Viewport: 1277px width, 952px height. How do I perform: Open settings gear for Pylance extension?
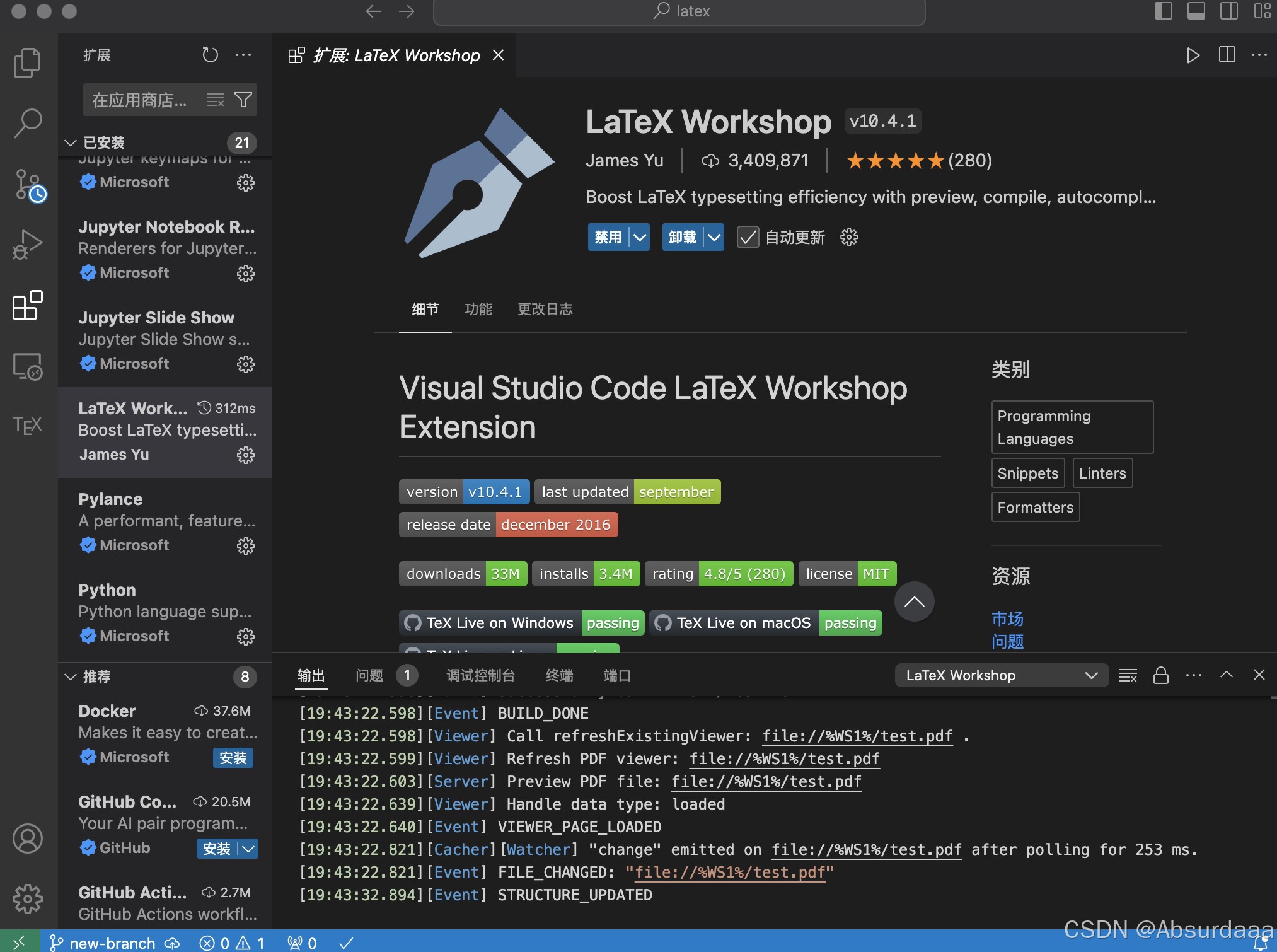[x=245, y=546]
